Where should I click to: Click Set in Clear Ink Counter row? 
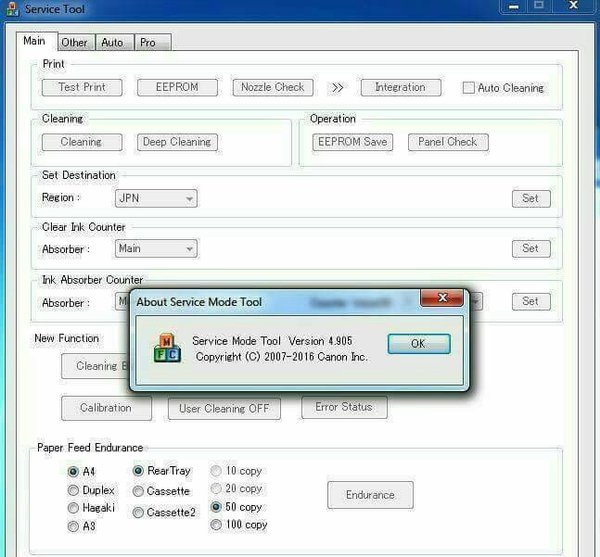coord(531,249)
